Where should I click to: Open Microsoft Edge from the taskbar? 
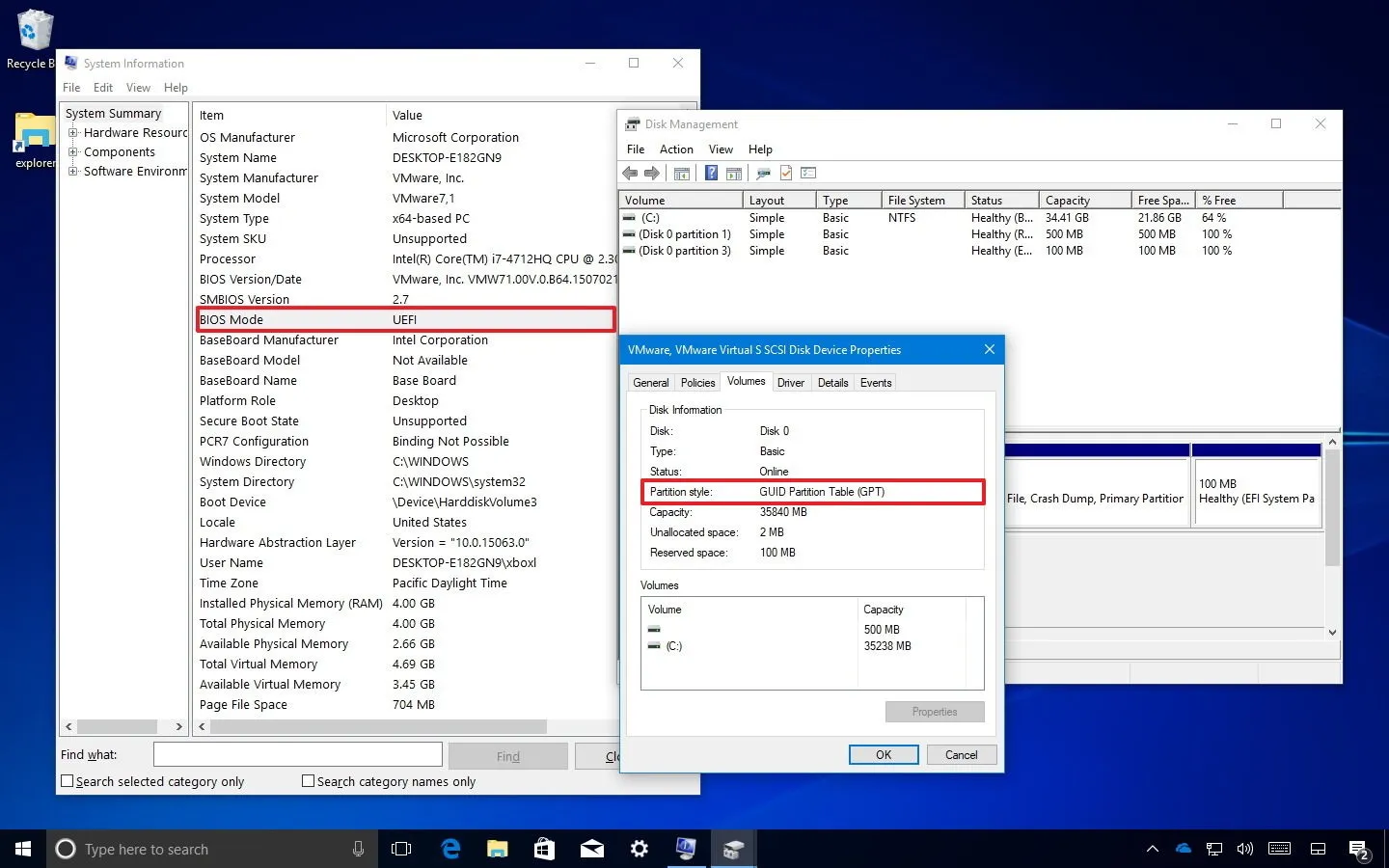450,849
